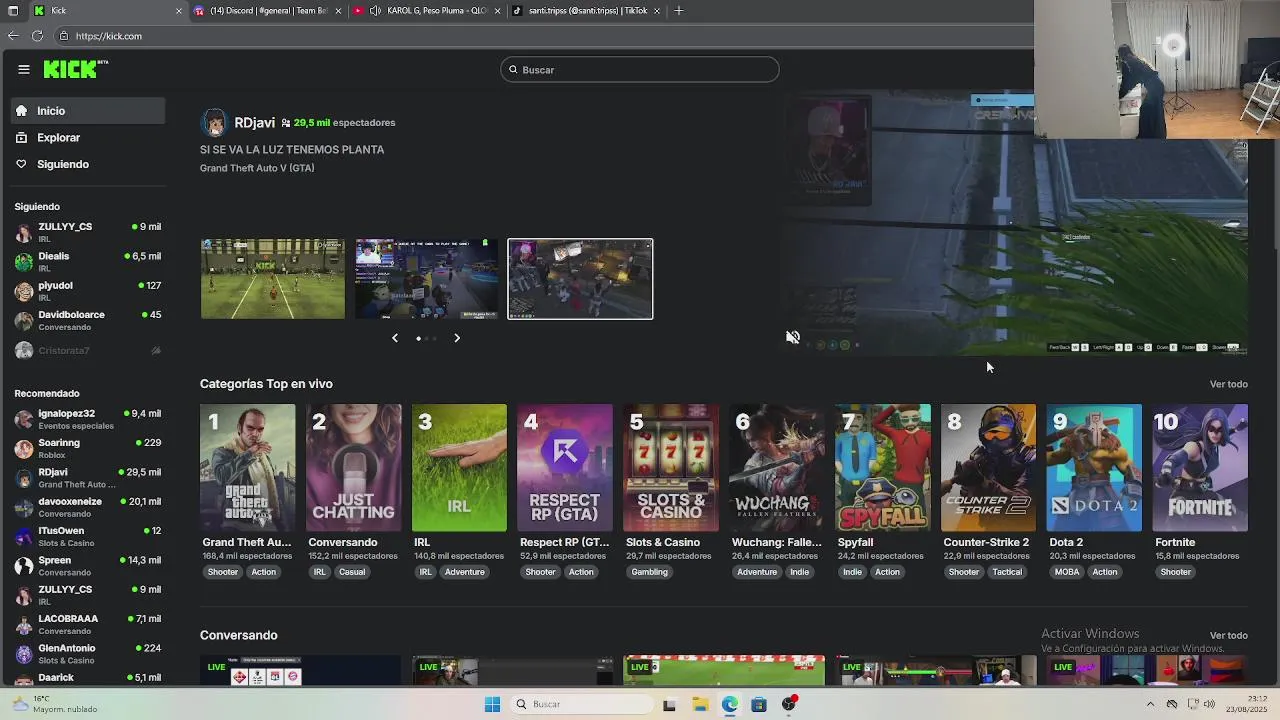The image size is (1280, 720).
Task: Open Grand Theft Auto V category card
Action: 247,468
